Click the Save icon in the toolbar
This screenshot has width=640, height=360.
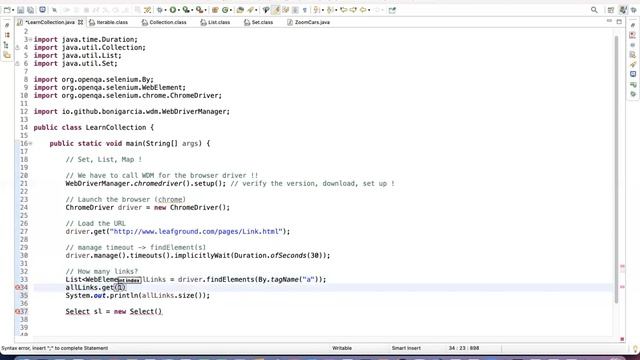(x=20, y=10)
